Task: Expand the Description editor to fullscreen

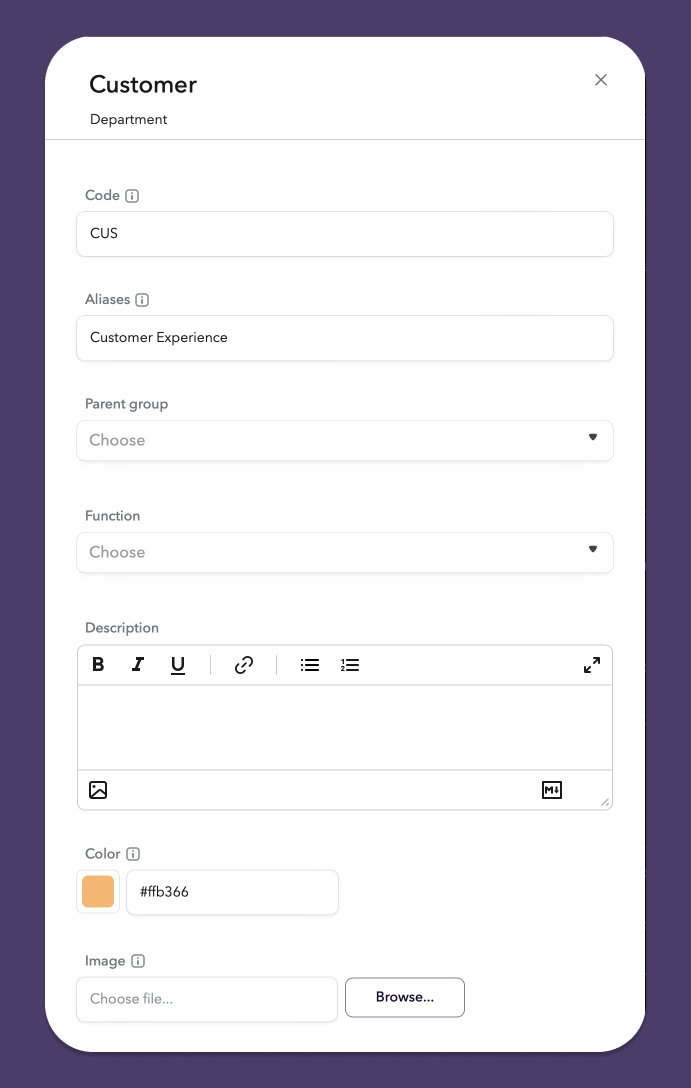Action: (x=592, y=665)
